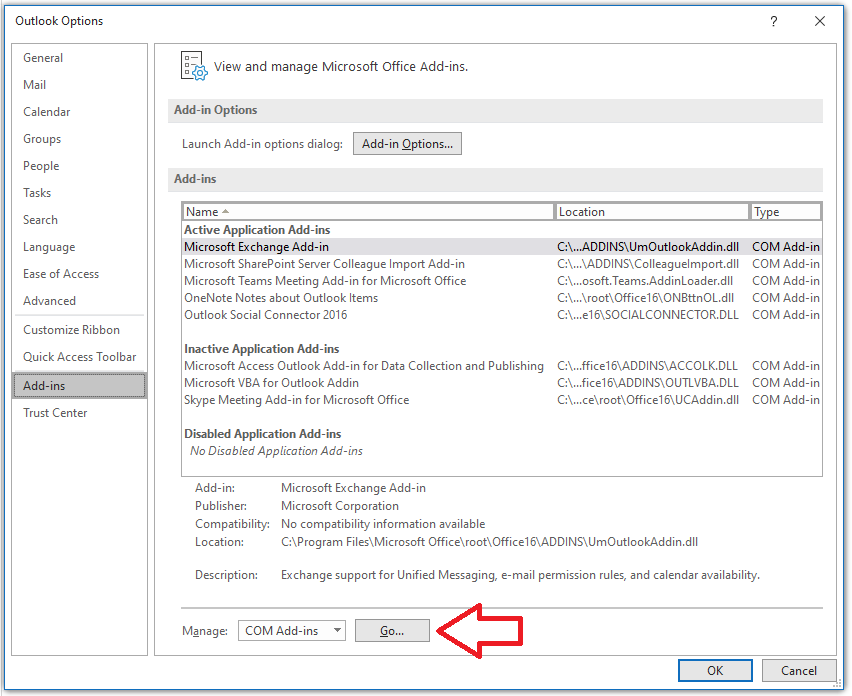The image size is (852, 696).
Task: Click Disabled Application Add-ins group heading
Action: tap(262, 434)
